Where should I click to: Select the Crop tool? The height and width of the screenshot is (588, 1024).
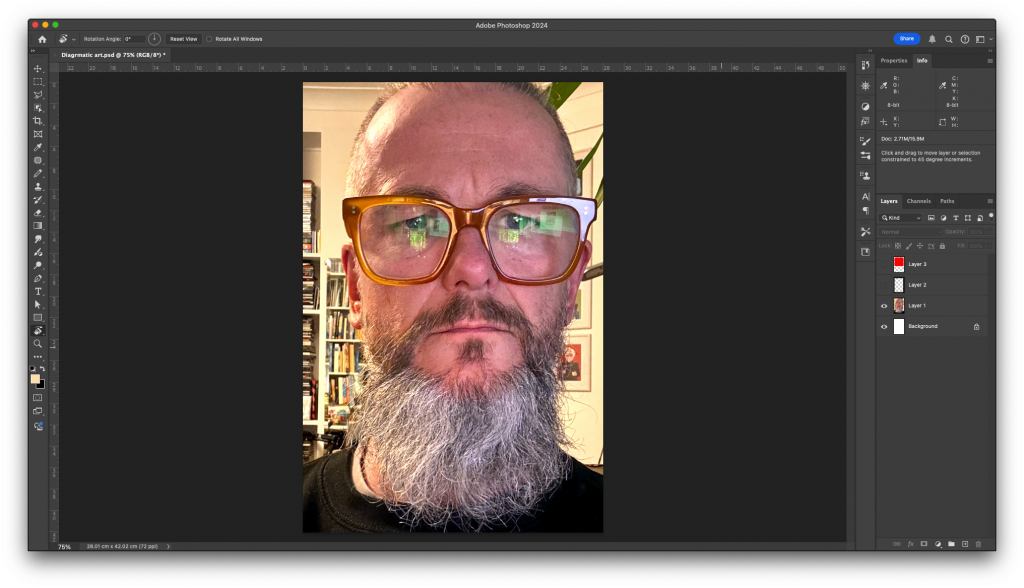tap(38, 121)
